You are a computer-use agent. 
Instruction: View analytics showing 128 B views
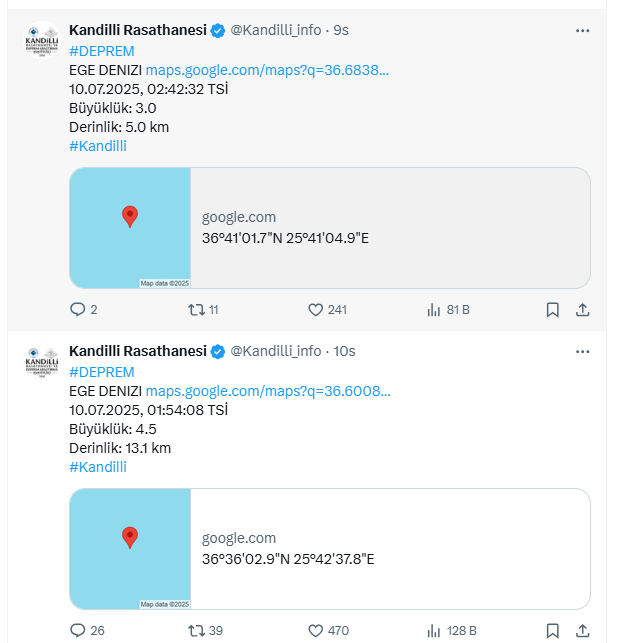434,631
